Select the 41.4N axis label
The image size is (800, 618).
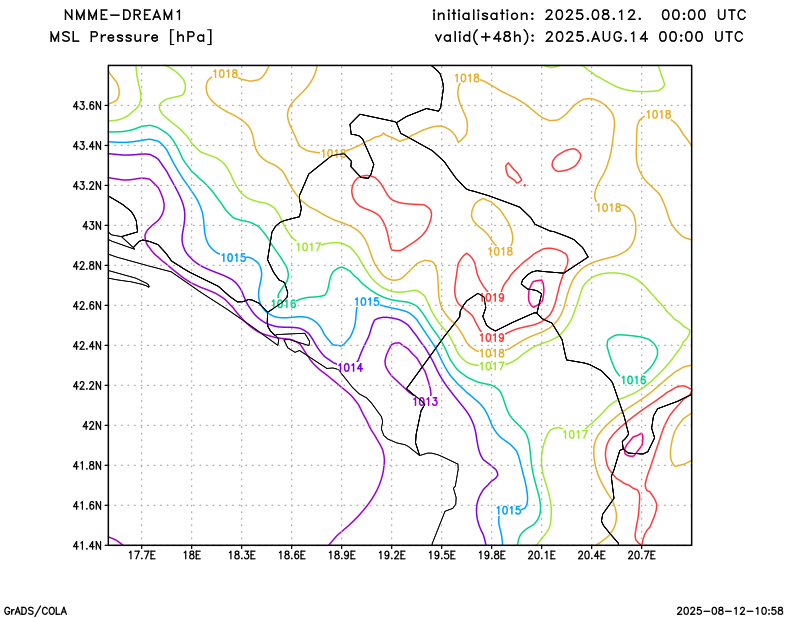click(x=87, y=546)
